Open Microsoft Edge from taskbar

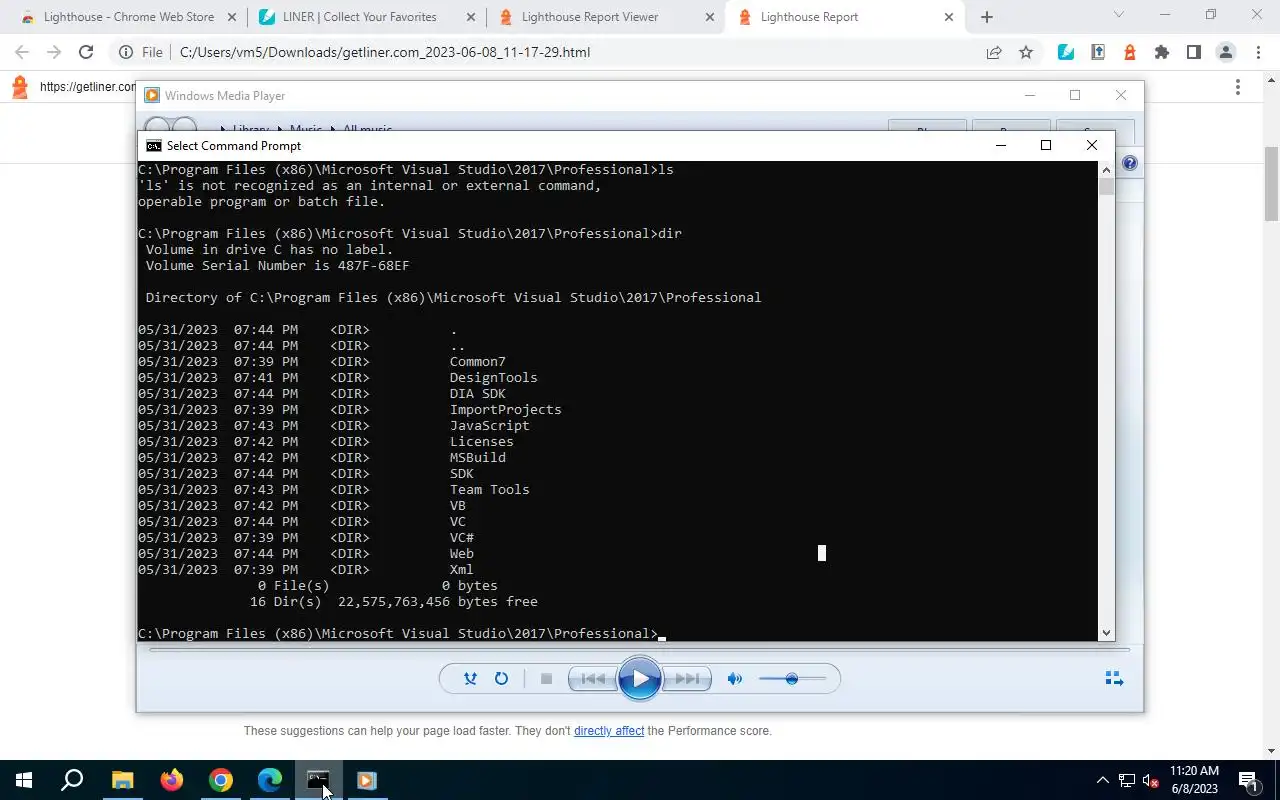[x=269, y=780]
